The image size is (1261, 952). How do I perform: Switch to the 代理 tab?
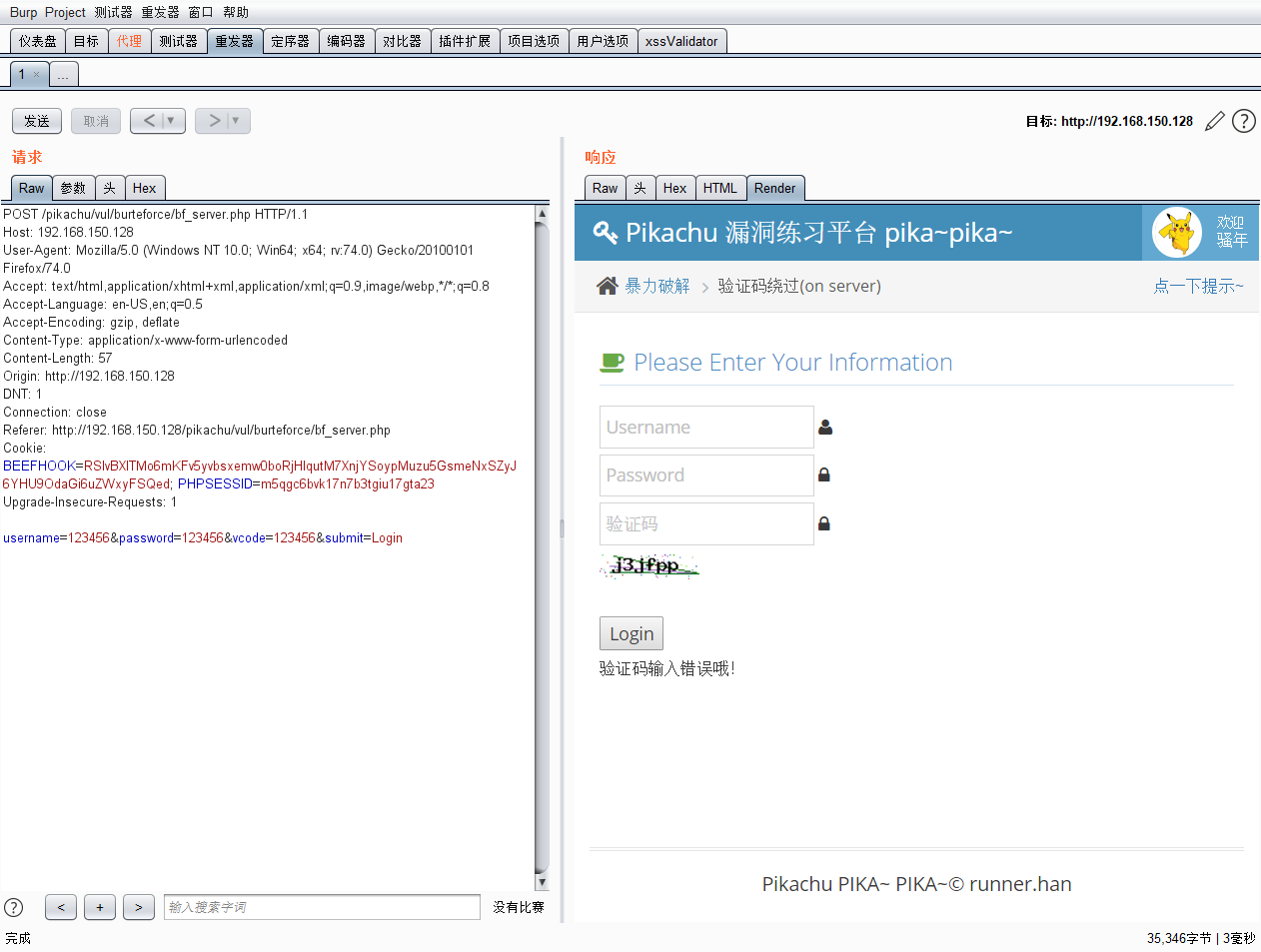129,41
